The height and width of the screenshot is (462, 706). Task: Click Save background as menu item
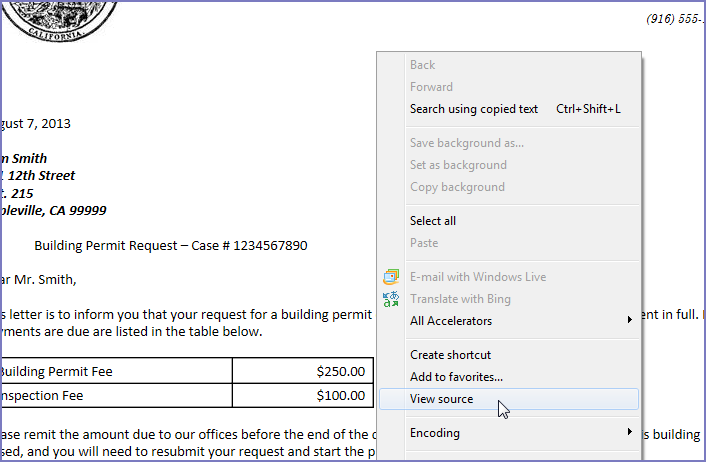click(466, 143)
